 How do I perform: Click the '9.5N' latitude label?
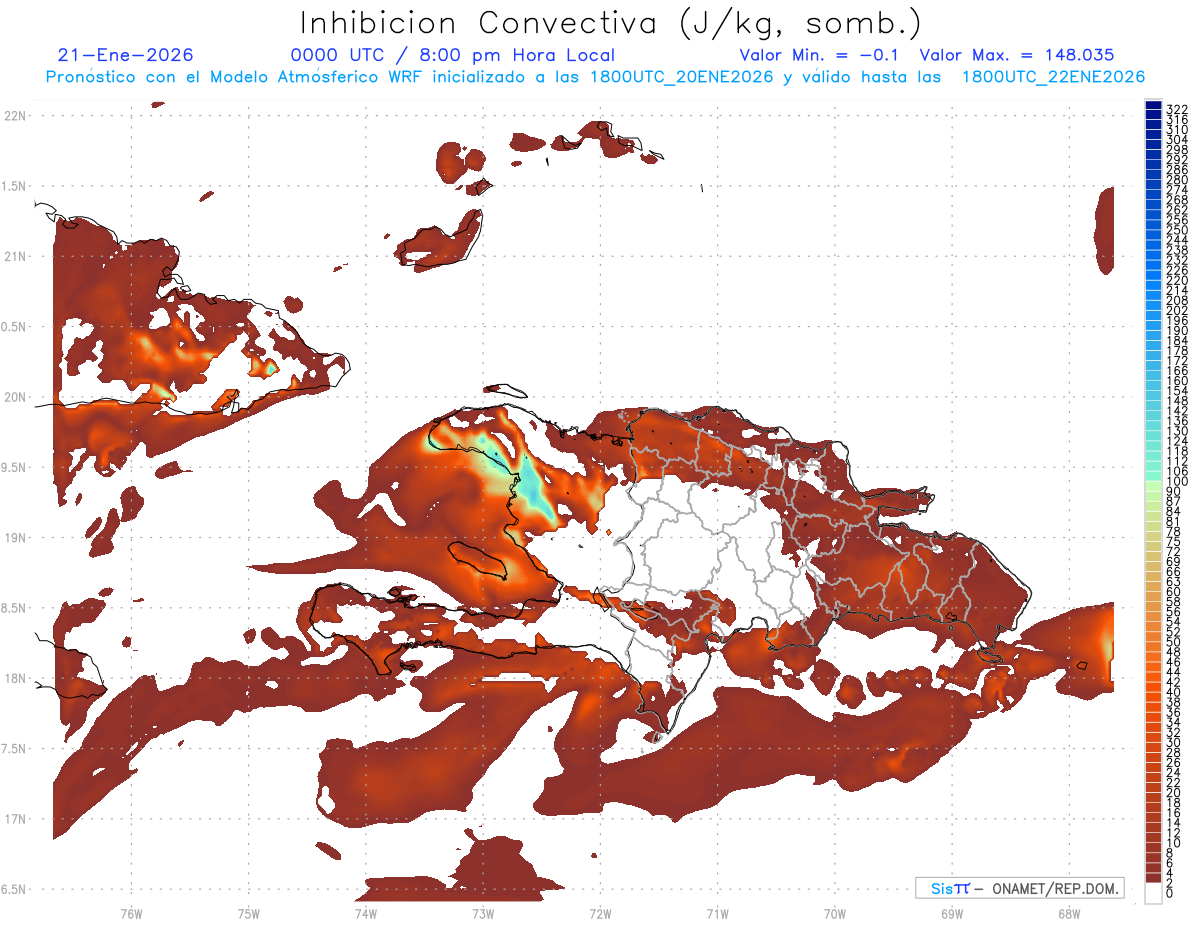pos(14,468)
